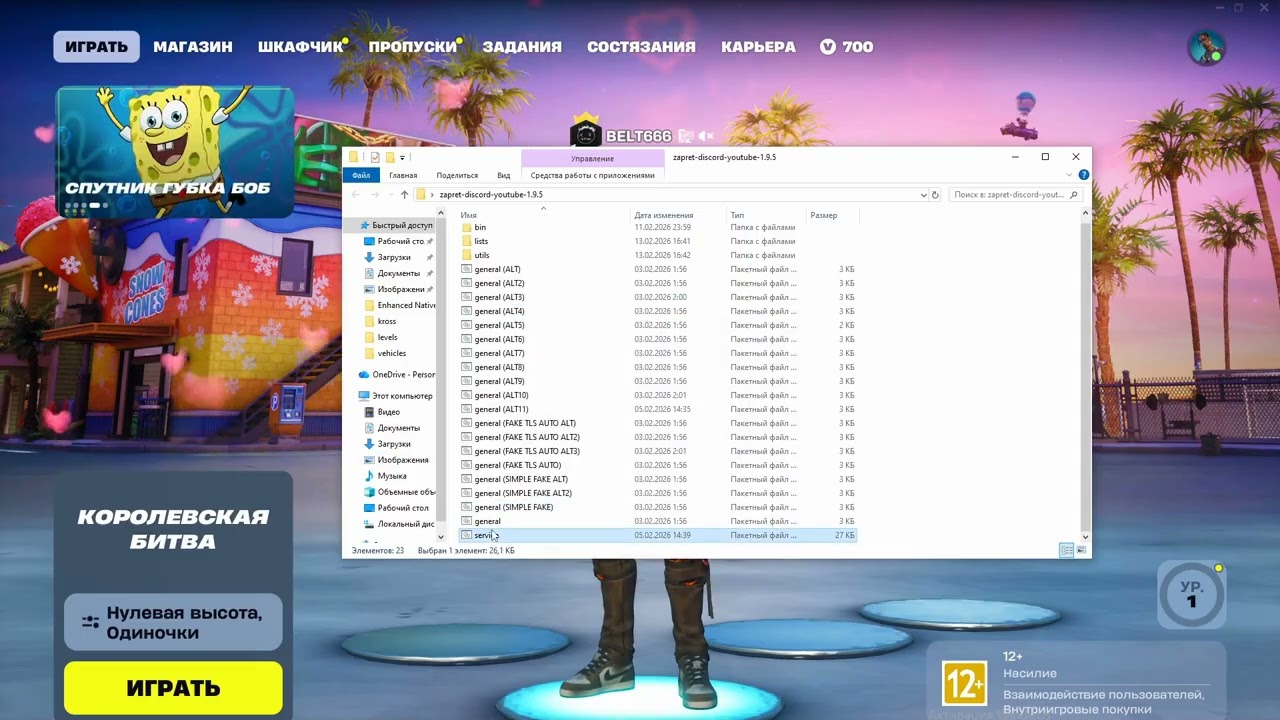Viewport: 1280px width, 720px height.
Task: Click the level УР. 1 badge
Action: pos(1191,595)
